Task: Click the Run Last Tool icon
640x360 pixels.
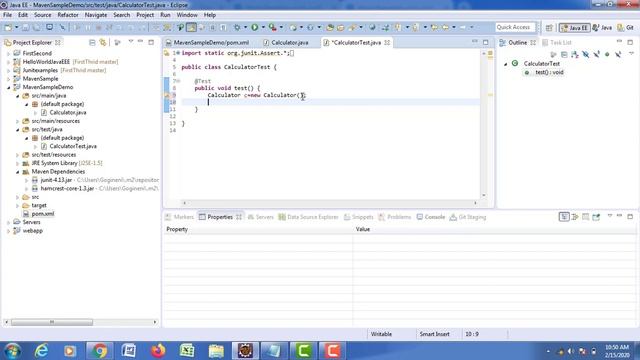Action: pos(272,27)
